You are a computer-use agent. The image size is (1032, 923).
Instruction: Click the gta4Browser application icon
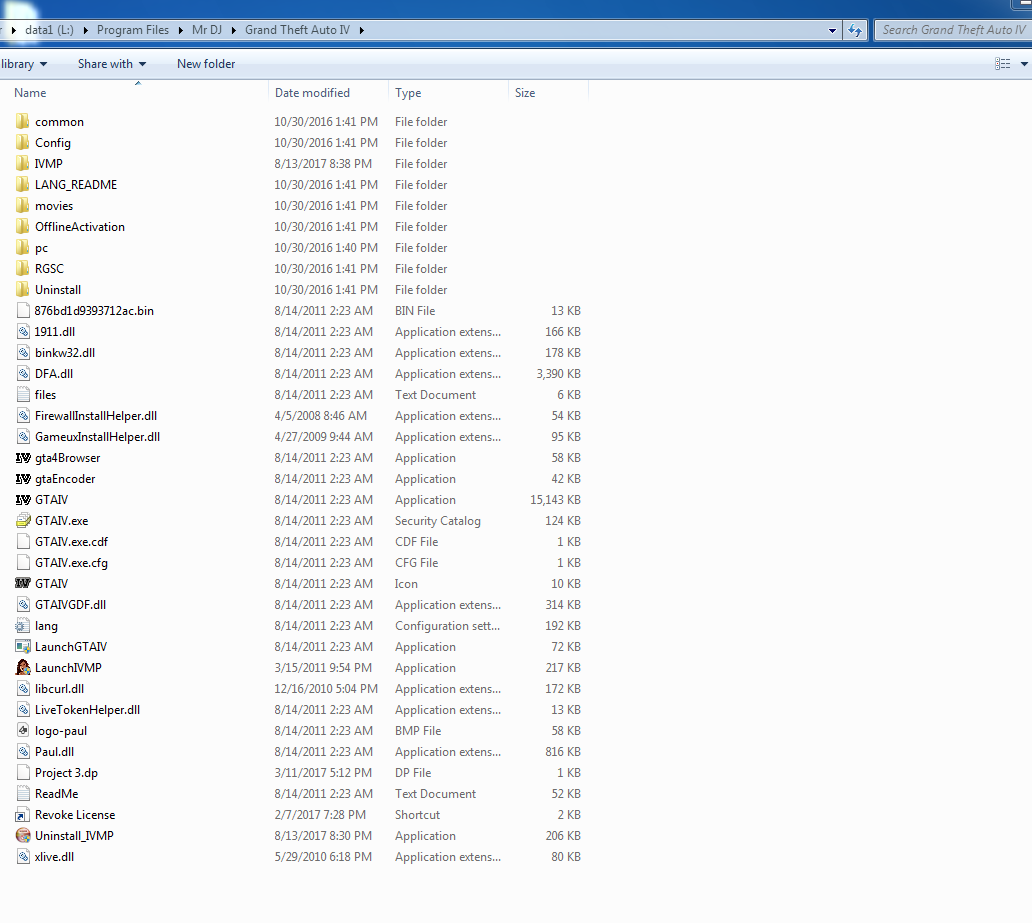[x=23, y=458]
